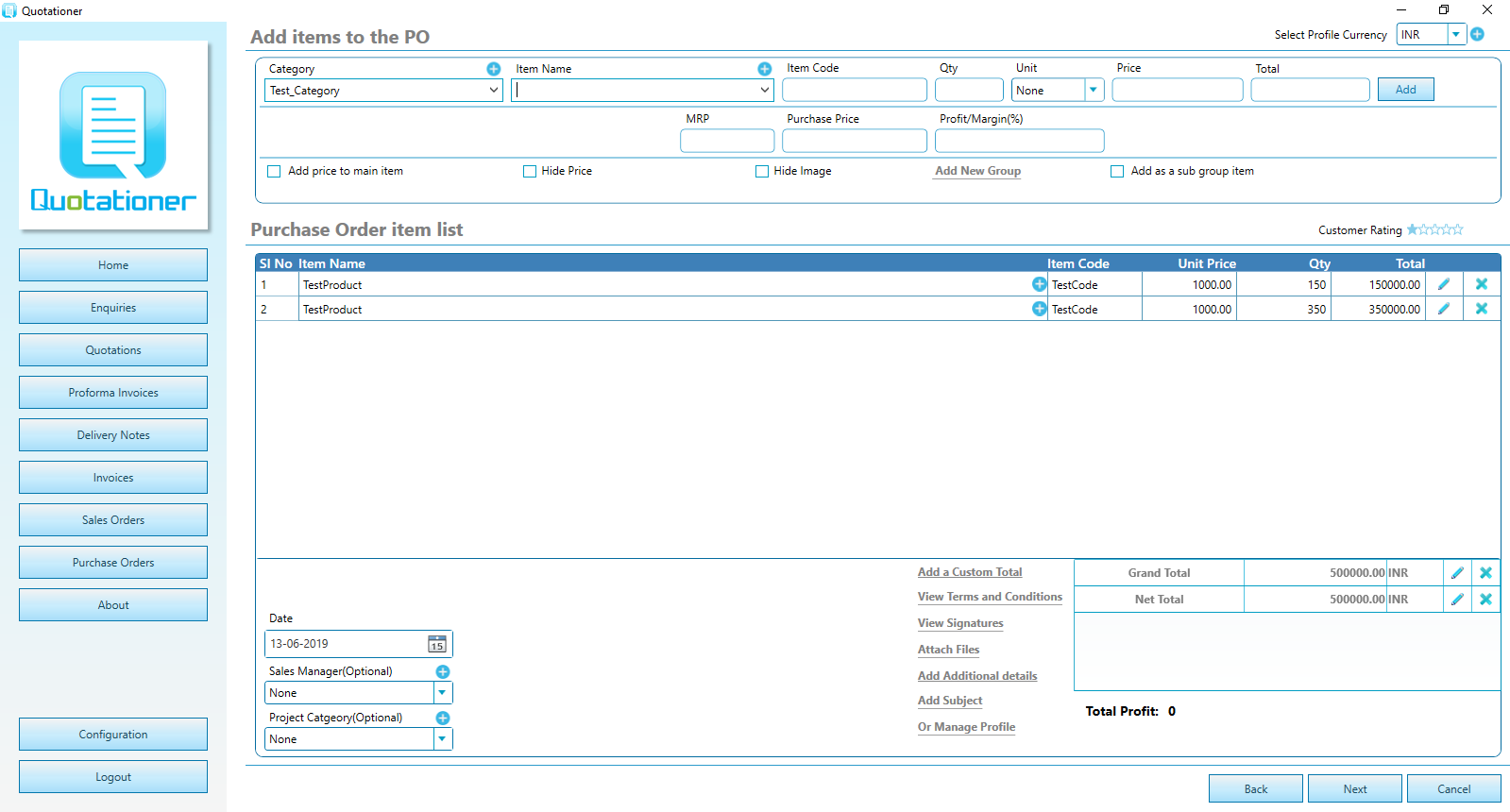Screen dimensions: 1510x812
Task: Select row 2 quantity cell 350
Action: pyautogui.click(x=1283, y=309)
